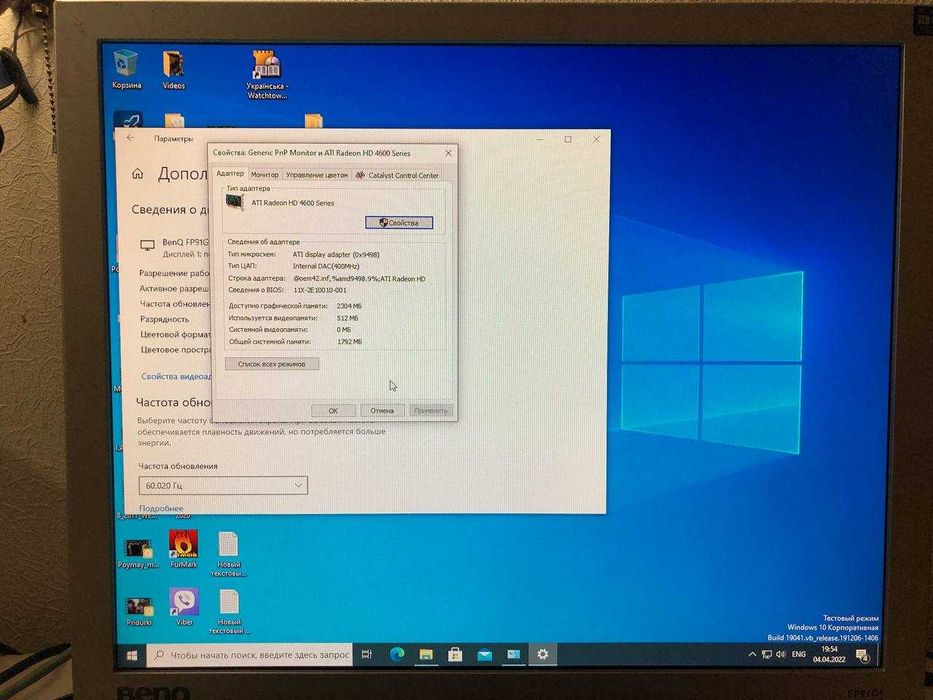Confirm the dialog with OK

click(333, 411)
